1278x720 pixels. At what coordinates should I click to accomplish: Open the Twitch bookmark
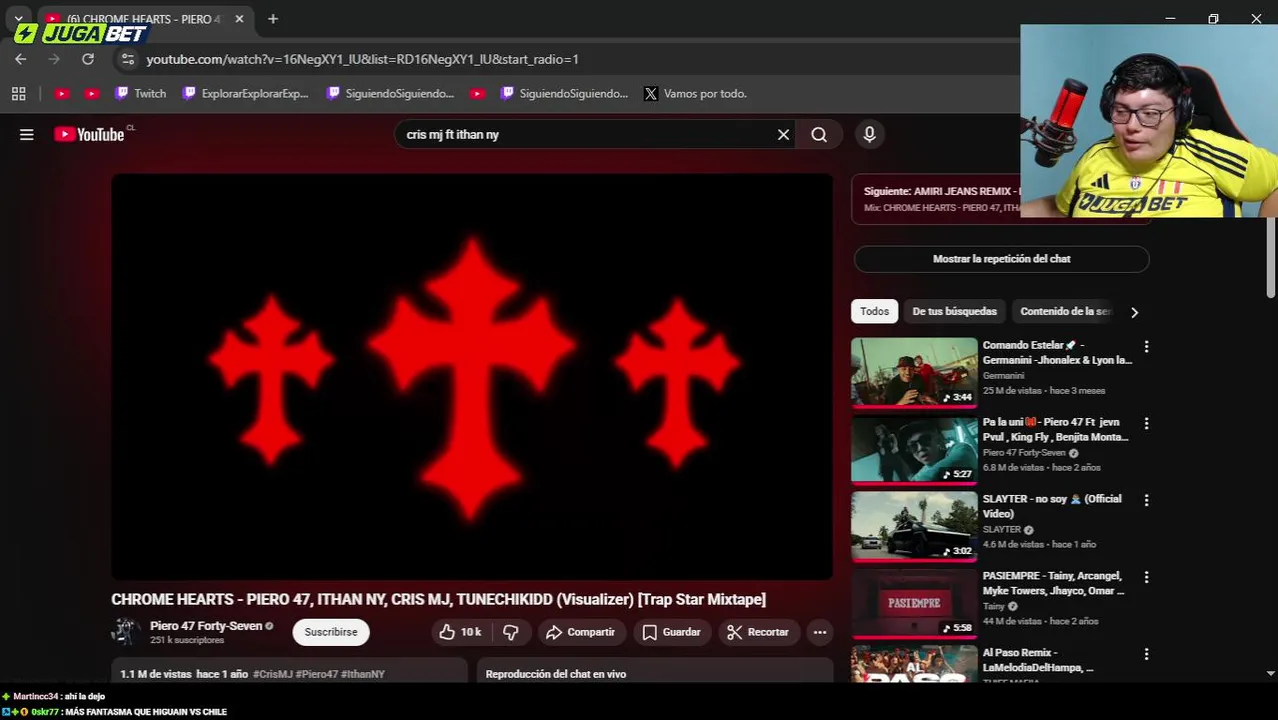(x=140, y=93)
